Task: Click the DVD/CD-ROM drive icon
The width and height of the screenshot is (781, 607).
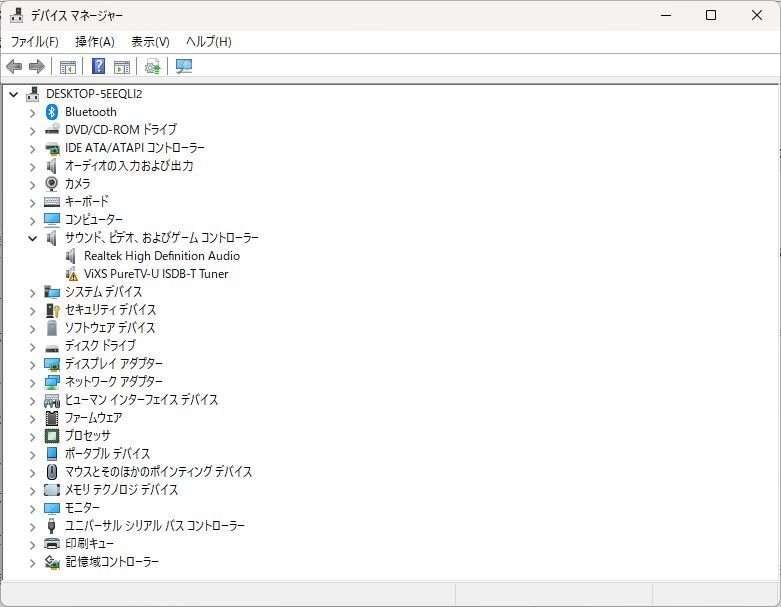Action: [x=52, y=129]
